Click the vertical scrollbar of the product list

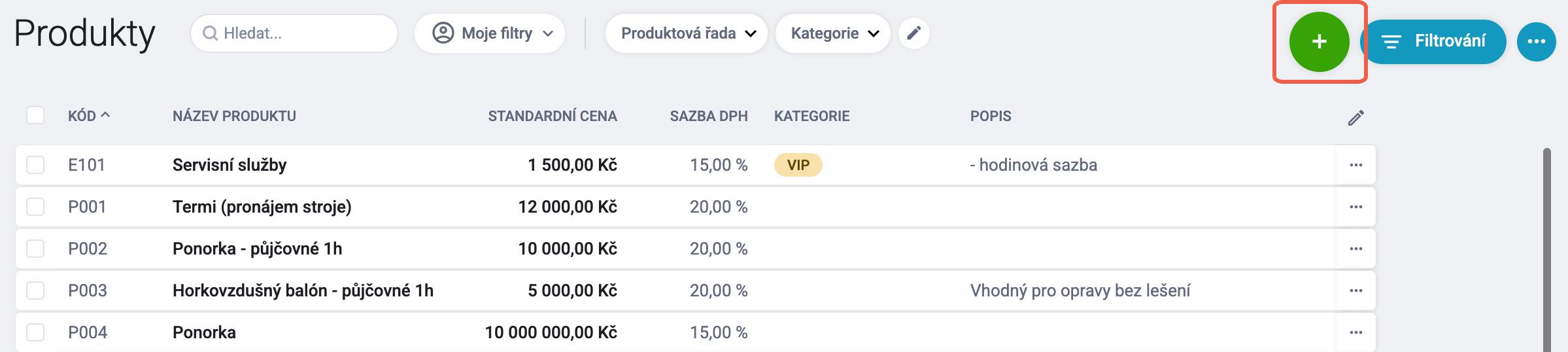pyautogui.click(x=1546, y=249)
